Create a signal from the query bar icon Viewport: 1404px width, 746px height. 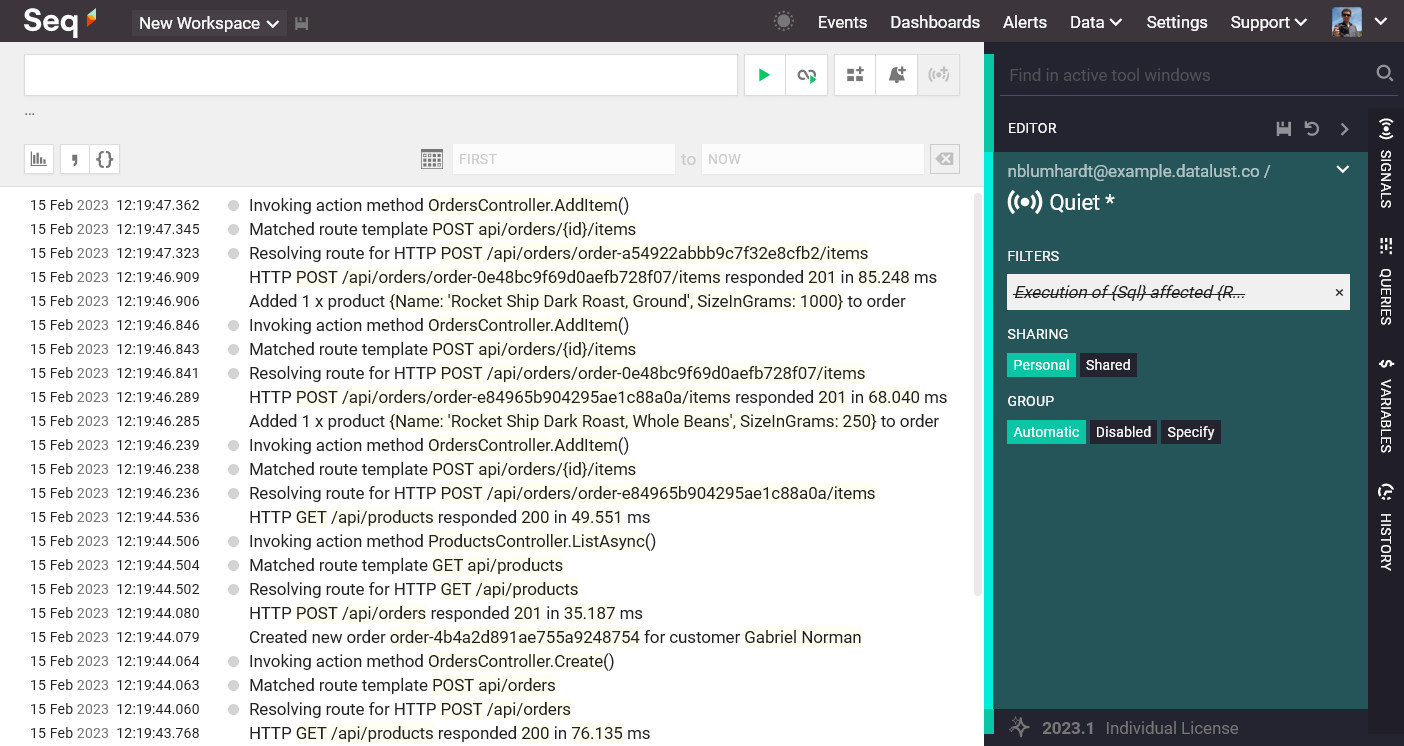(939, 75)
